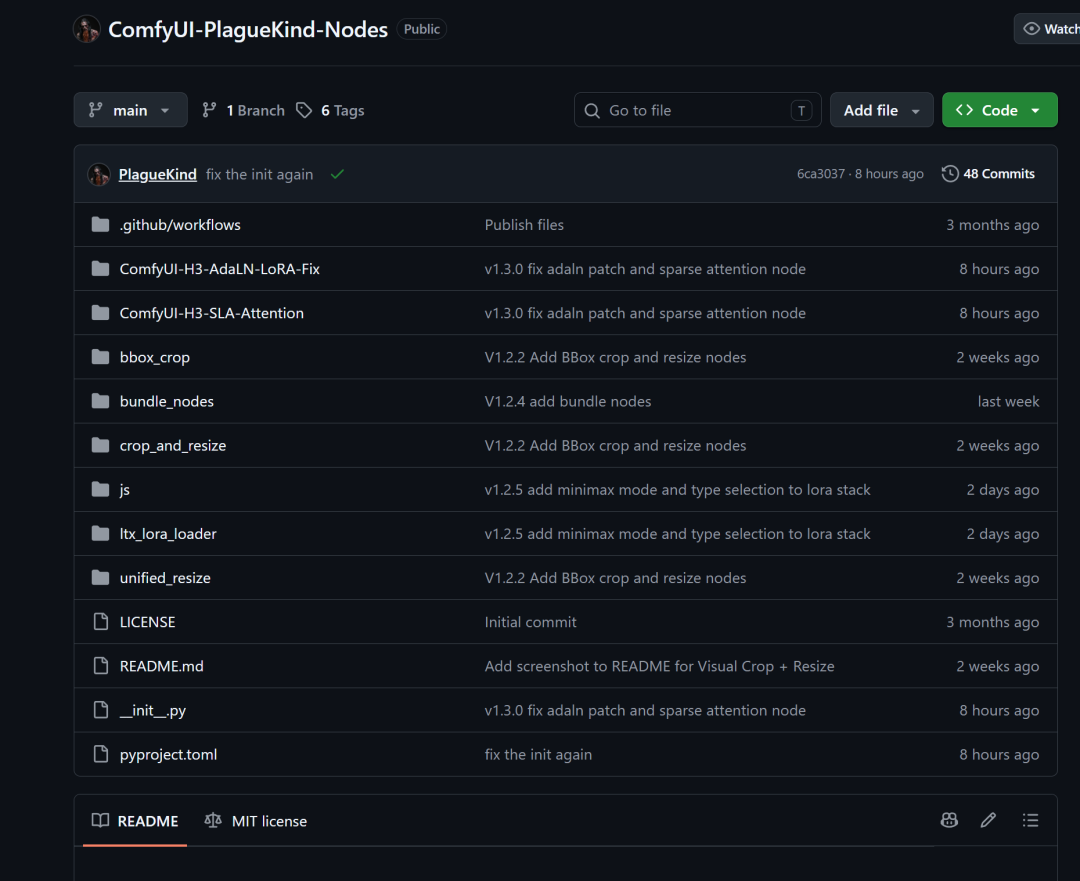Click the tag icon next to 6 Tags
This screenshot has width=1080, height=881.
304,110
